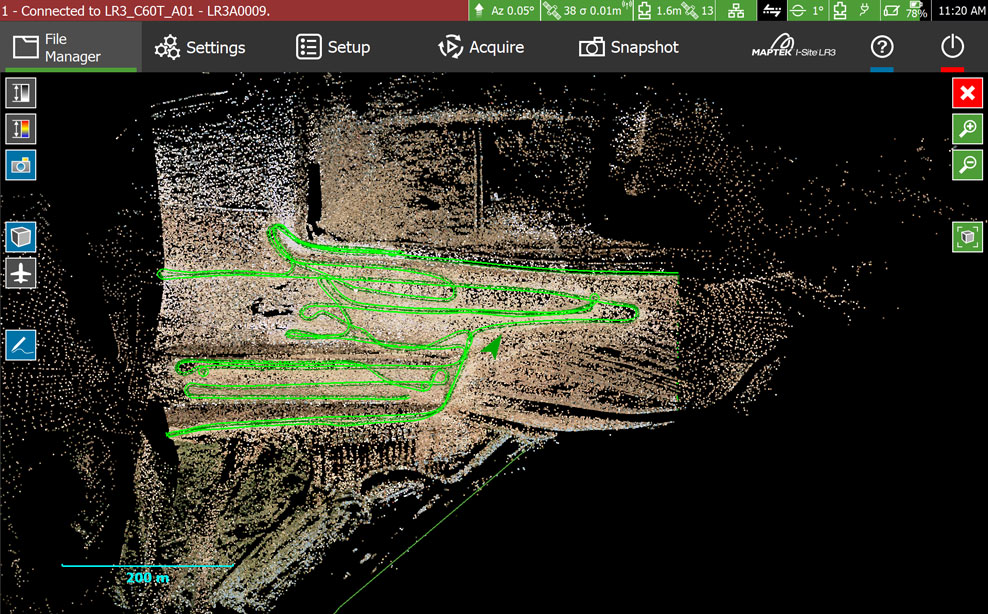This screenshot has height=614, width=988.
Task: Switch to 3D cube view mode
Action: coord(21,237)
